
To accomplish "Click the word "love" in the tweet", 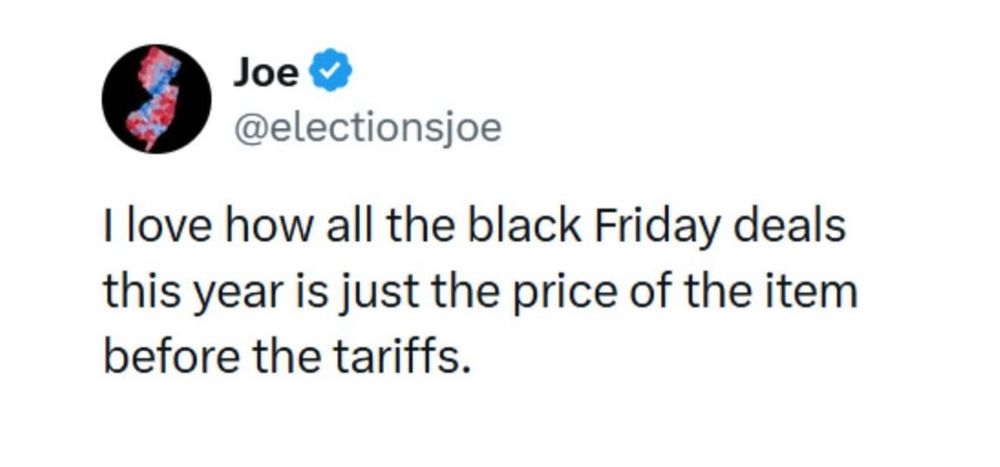I will pos(169,225).
